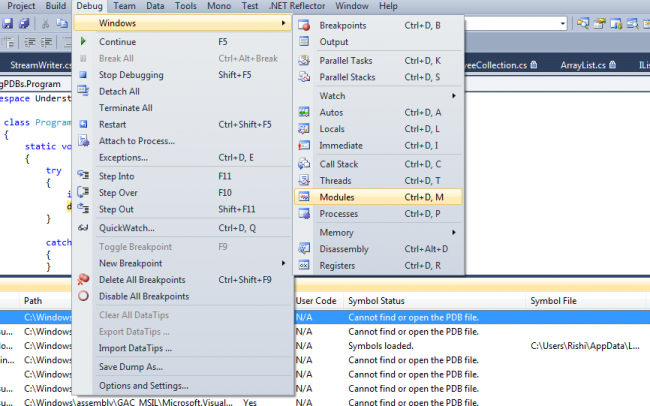Select the highlighted 'Cannot find or open the PDB file.' row
This screenshot has width=650, height=406.
tap(325, 317)
